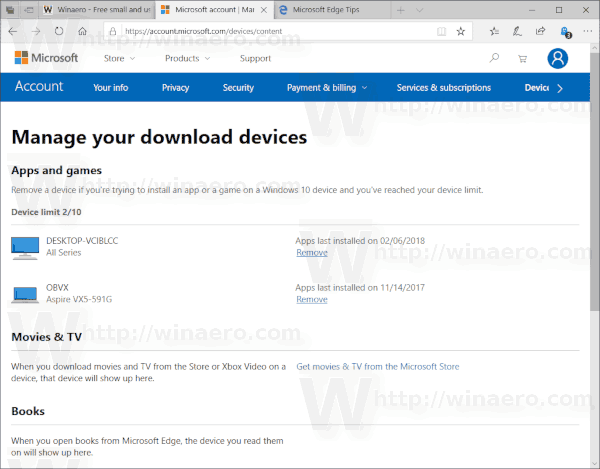Image resolution: width=600 pixels, height=469 pixels.
Task: Open the extension icon with badge 3
Action: 565,32
